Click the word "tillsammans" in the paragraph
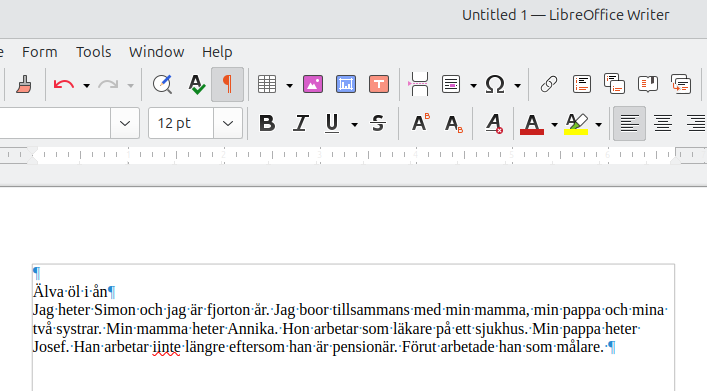This screenshot has width=707, height=391. 371,310
